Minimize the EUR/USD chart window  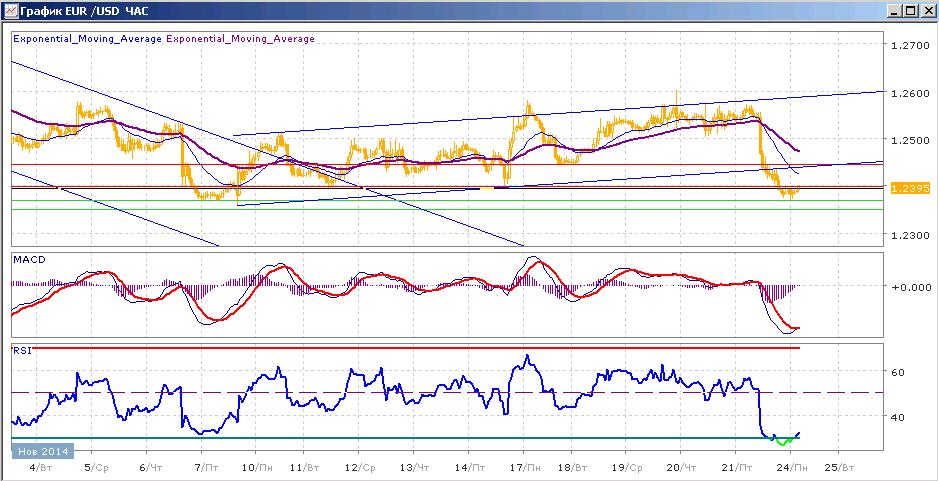coord(894,11)
